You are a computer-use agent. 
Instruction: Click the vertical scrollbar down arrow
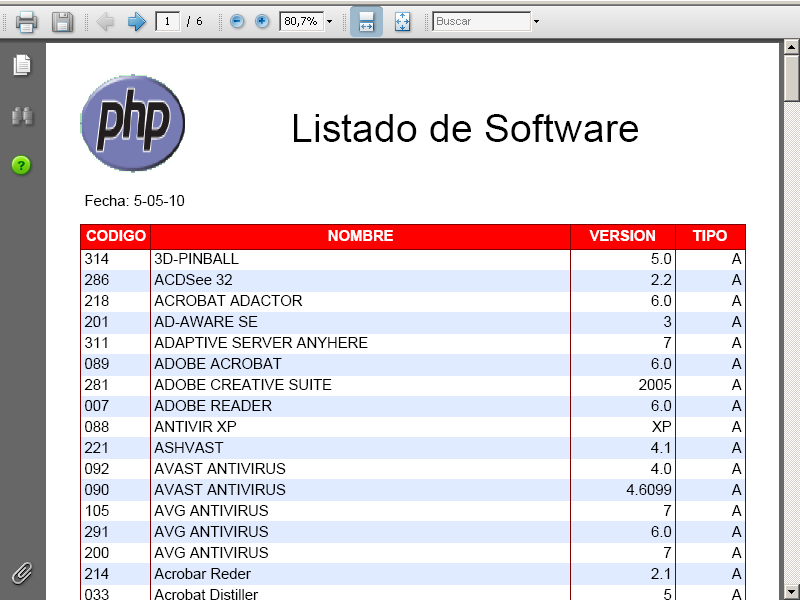click(791, 592)
